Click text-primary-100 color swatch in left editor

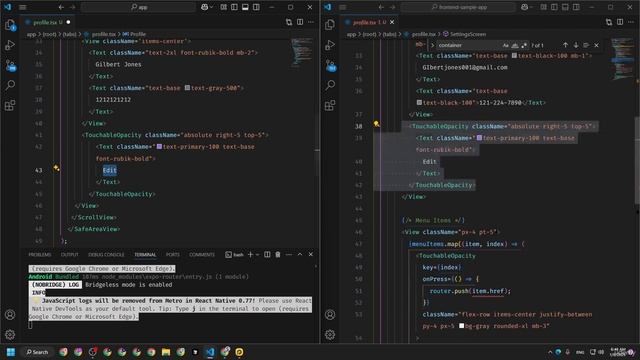(160, 147)
